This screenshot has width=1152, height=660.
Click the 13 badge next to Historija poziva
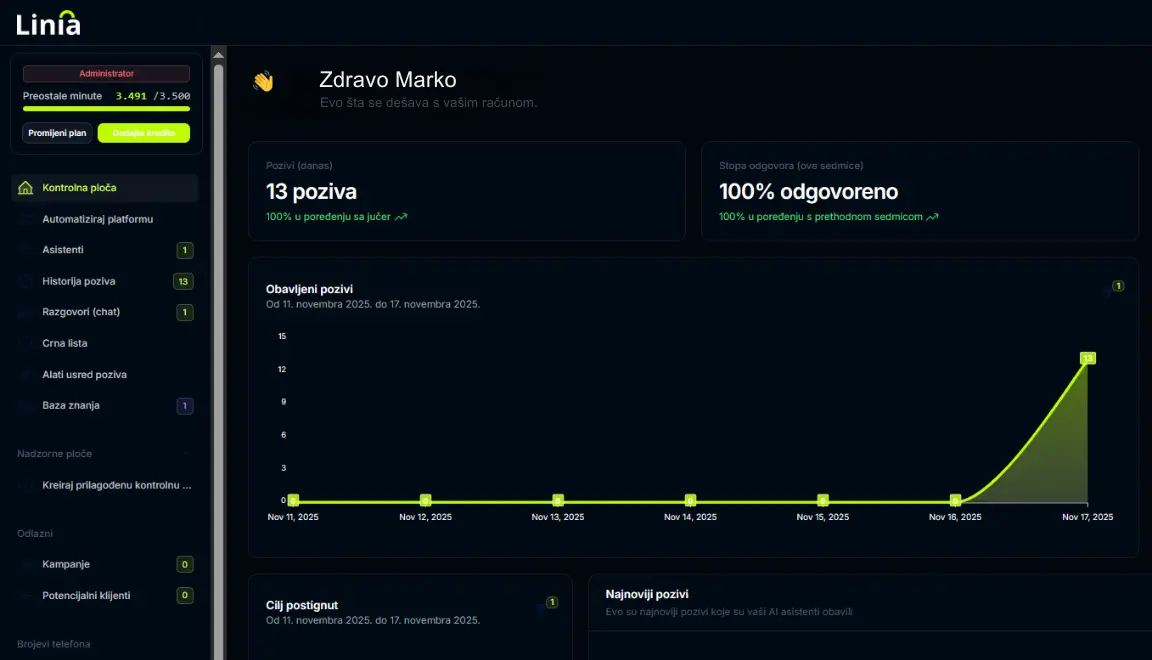tap(183, 282)
